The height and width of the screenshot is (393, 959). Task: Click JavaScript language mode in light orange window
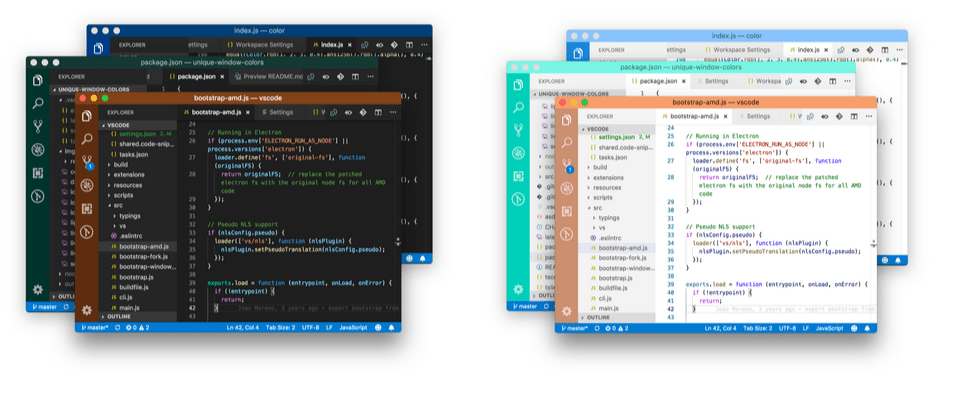pos(829,328)
